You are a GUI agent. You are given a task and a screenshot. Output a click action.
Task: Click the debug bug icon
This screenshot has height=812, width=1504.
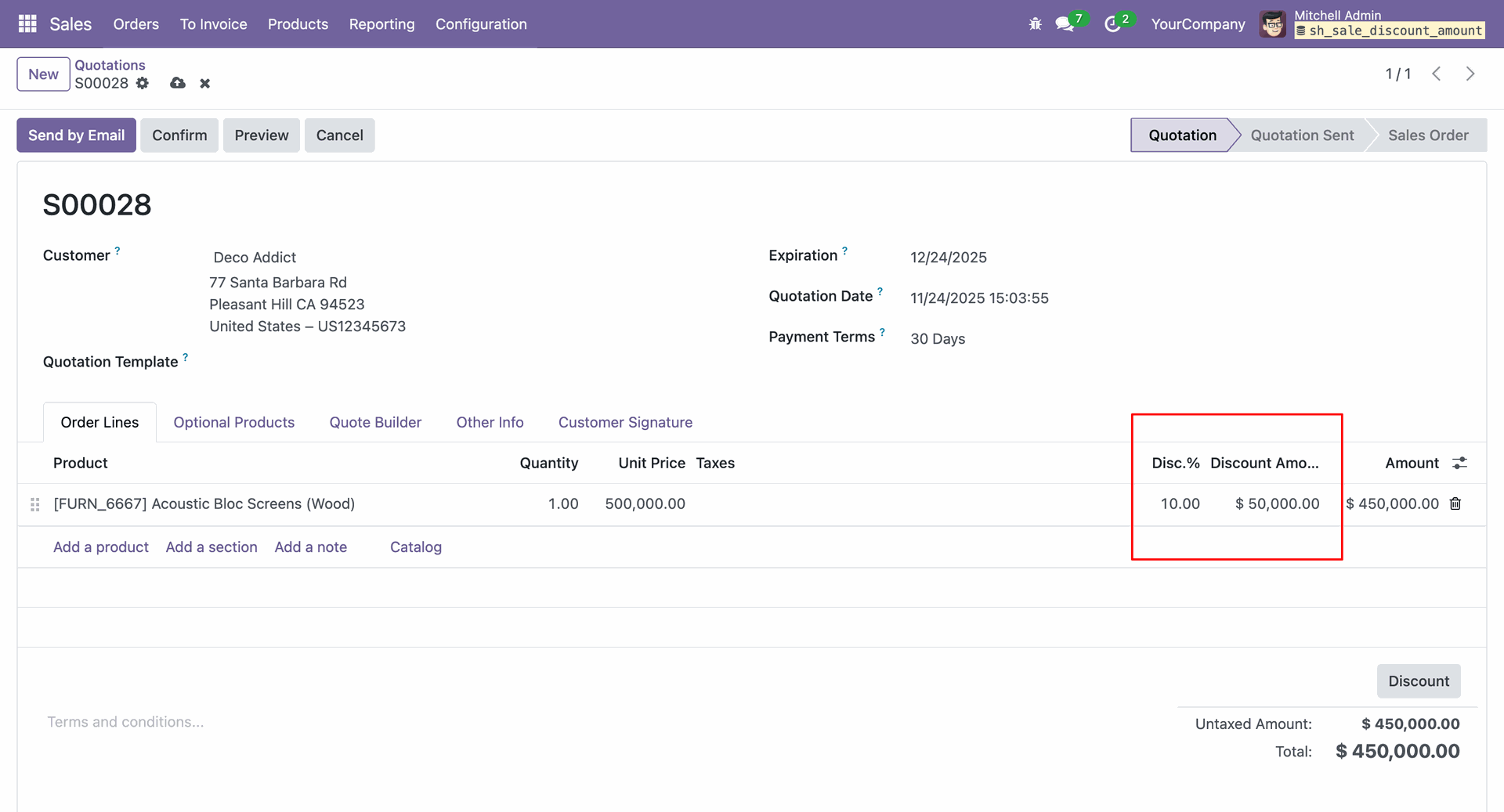tap(1035, 24)
